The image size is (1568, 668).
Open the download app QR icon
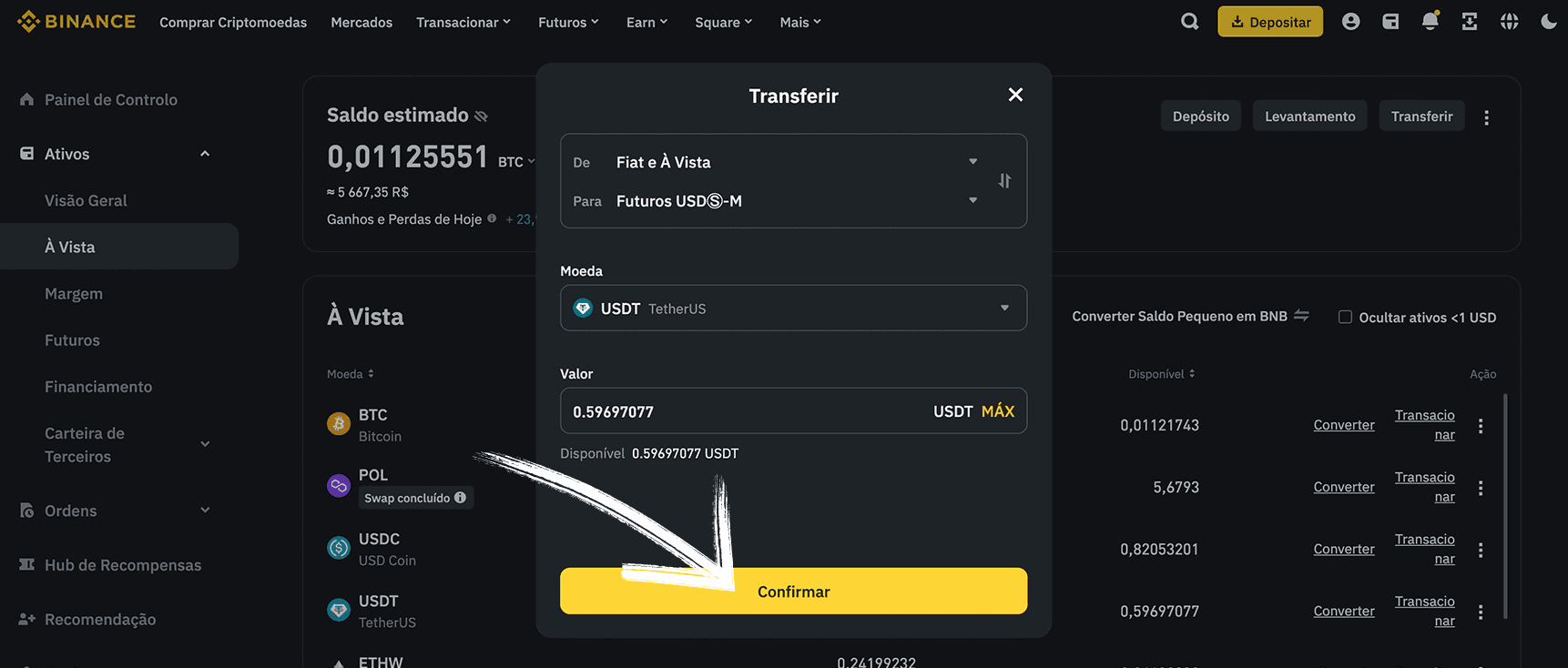click(1470, 21)
